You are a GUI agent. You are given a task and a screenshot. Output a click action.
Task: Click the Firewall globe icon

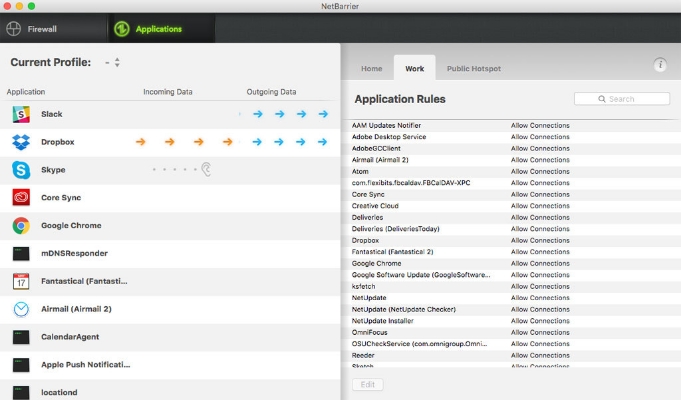13,29
